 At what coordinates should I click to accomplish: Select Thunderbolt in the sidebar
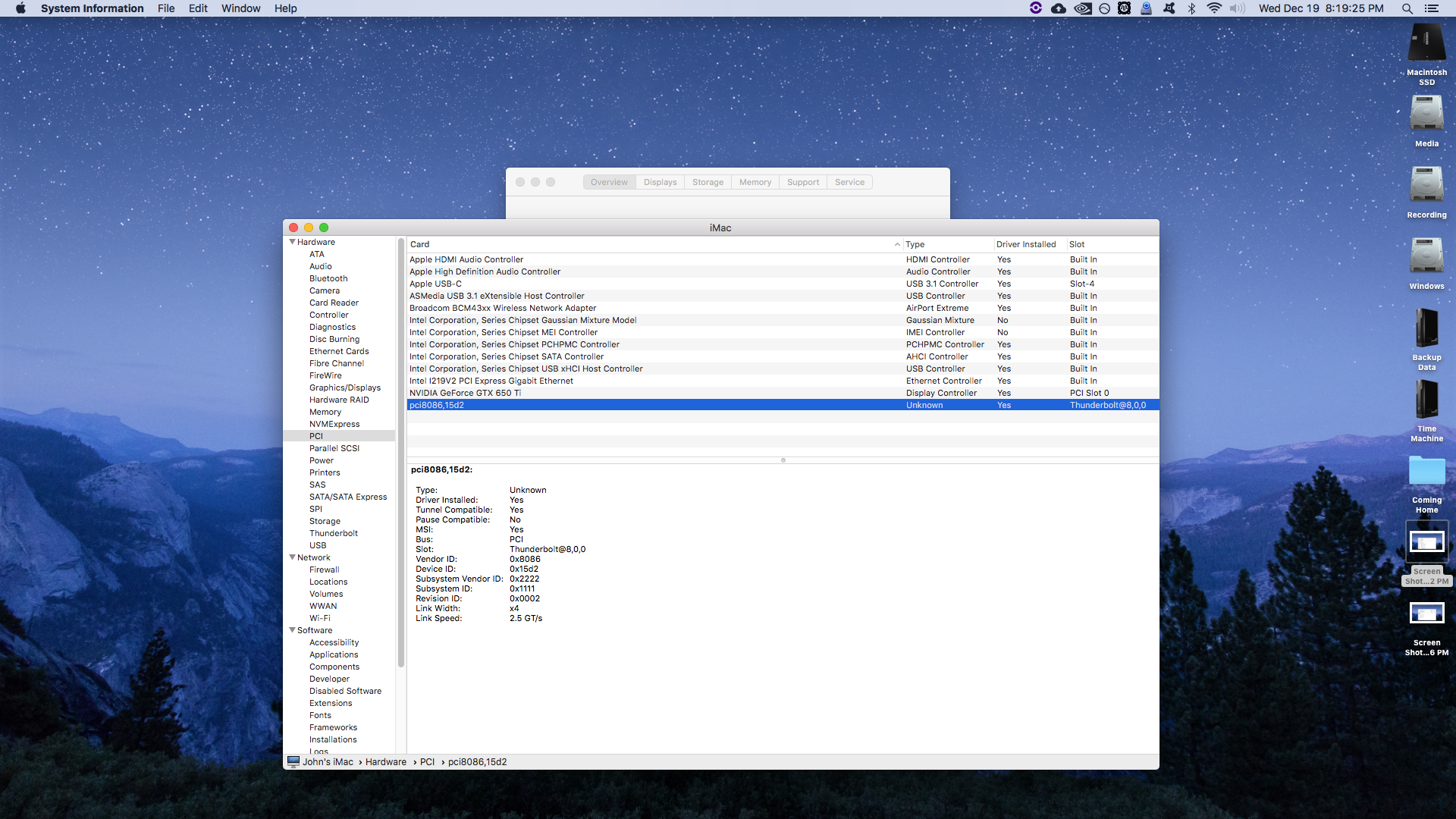pyautogui.click(x=333, y=533)
